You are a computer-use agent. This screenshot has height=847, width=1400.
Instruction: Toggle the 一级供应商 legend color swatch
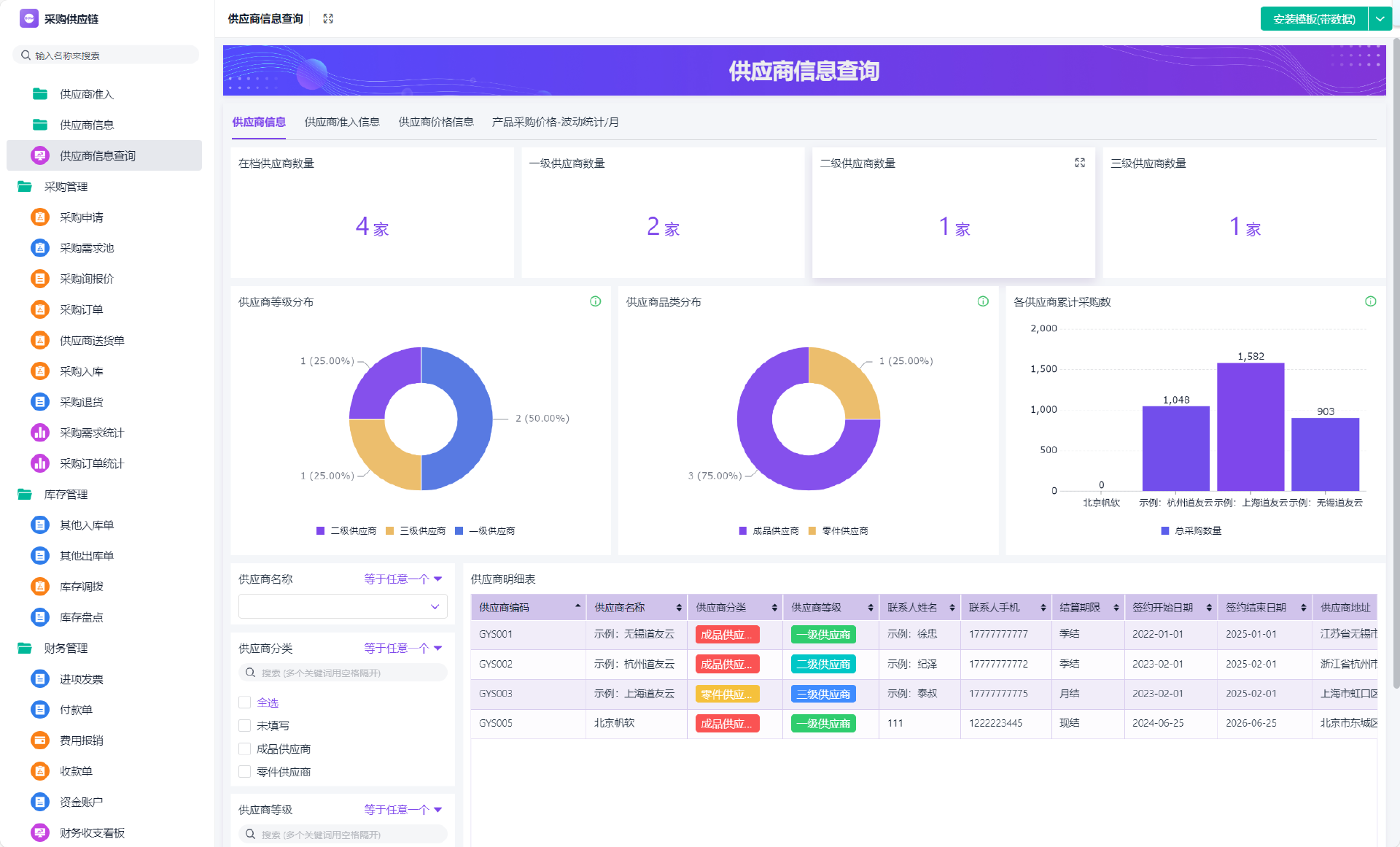(x=459, y=531)
